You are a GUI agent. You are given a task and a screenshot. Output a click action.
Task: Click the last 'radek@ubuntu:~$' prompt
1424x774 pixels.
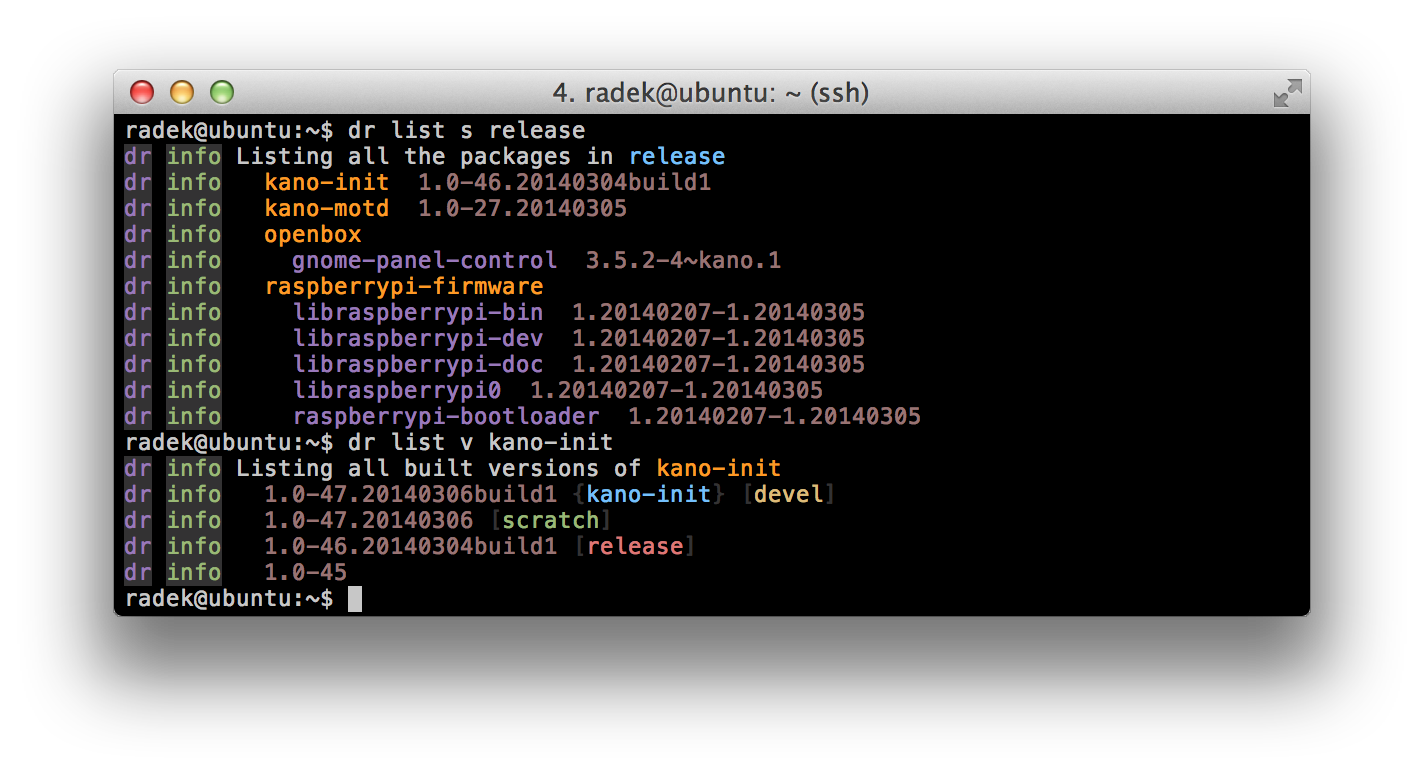click(x=229, y=598)
